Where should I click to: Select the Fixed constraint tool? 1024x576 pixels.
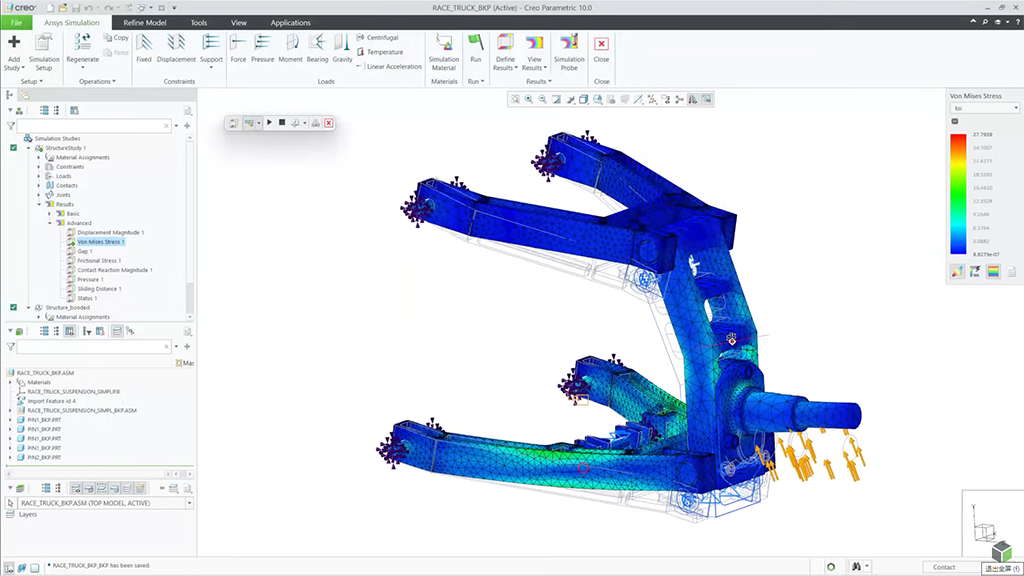click(x=143, y=42)
